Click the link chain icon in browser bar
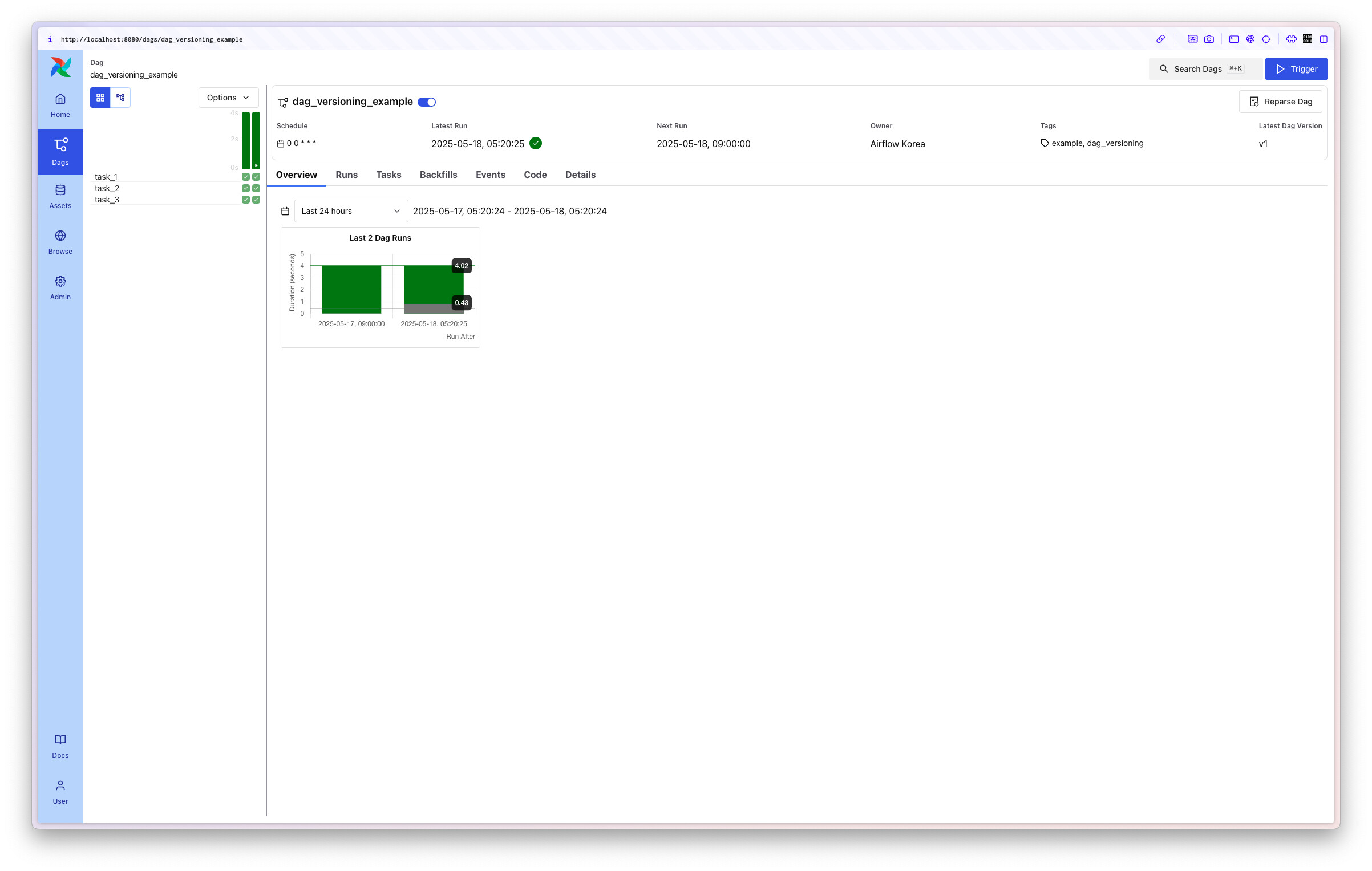1372x871 pixels. click(1160, 39)
